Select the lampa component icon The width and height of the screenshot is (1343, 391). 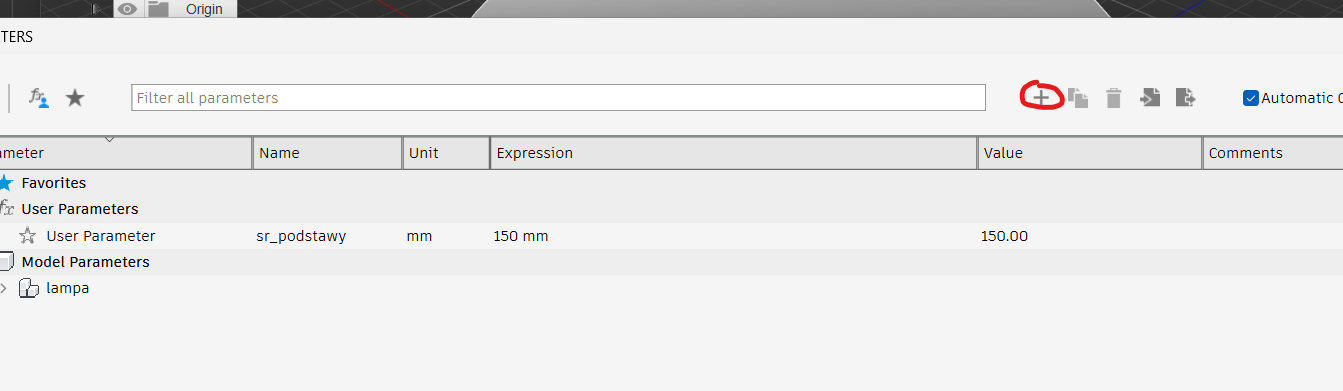pyautogui.click(x=29, y=288)
